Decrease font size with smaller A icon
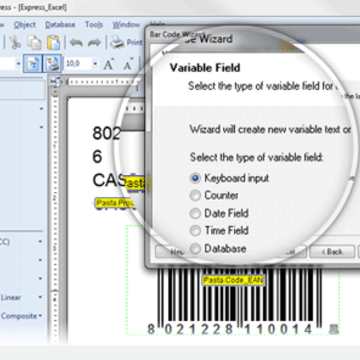 pos(128,64)
